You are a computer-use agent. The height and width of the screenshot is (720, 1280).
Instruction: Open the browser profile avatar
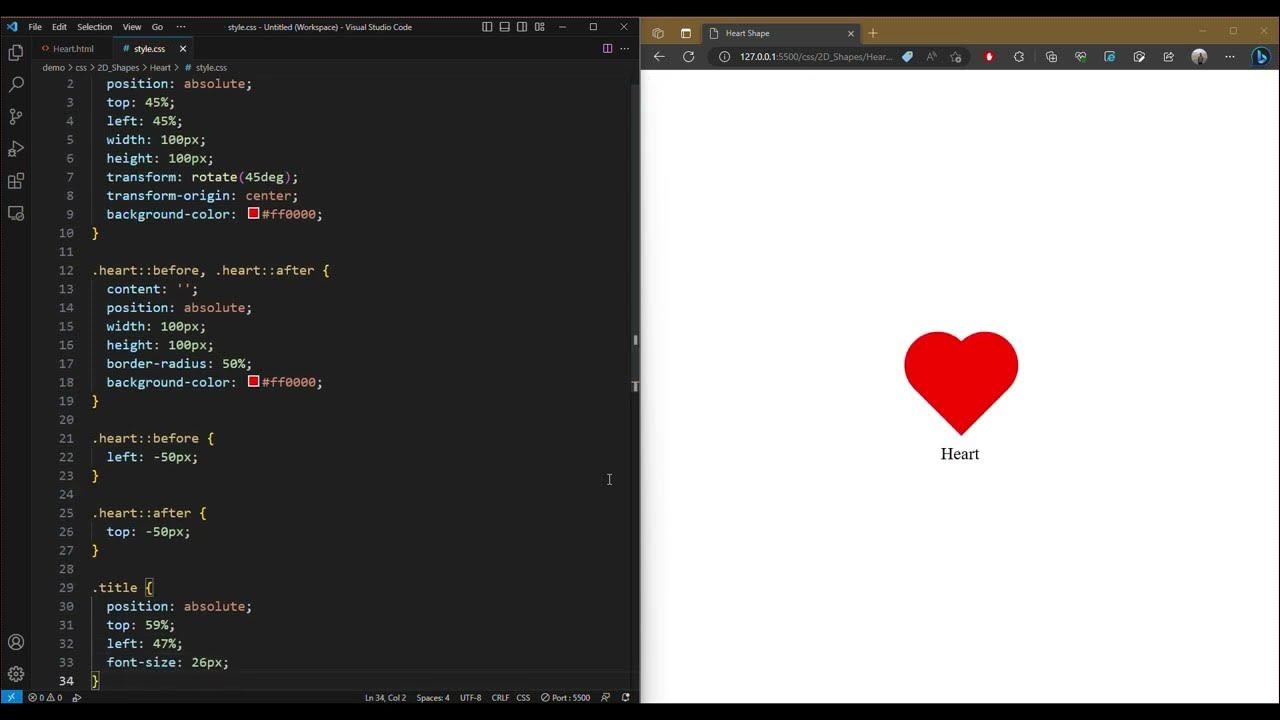[x=1199, y=57]
